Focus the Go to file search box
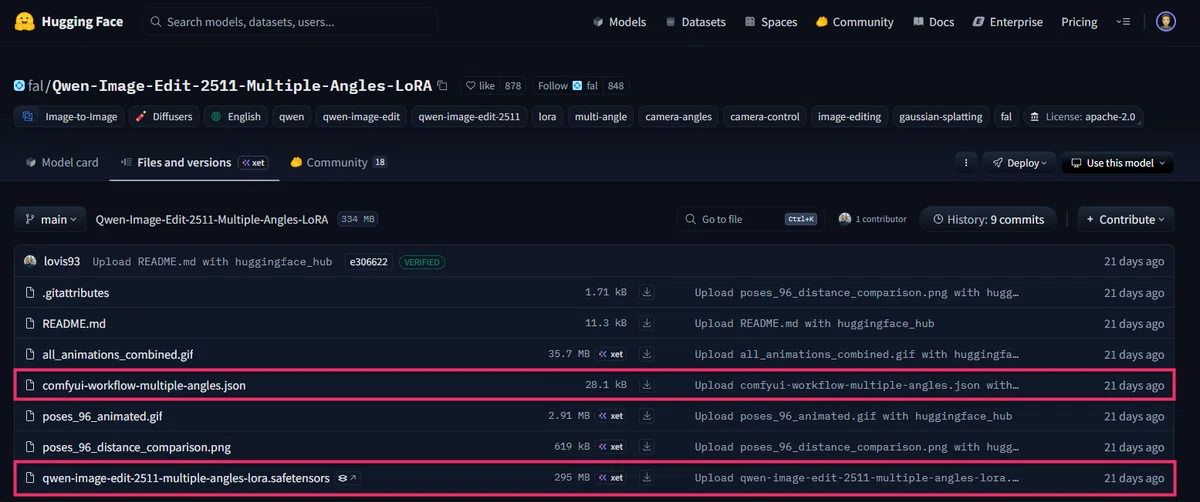The width and height of the screenshot is (1200, 502). tap(750, 219)
